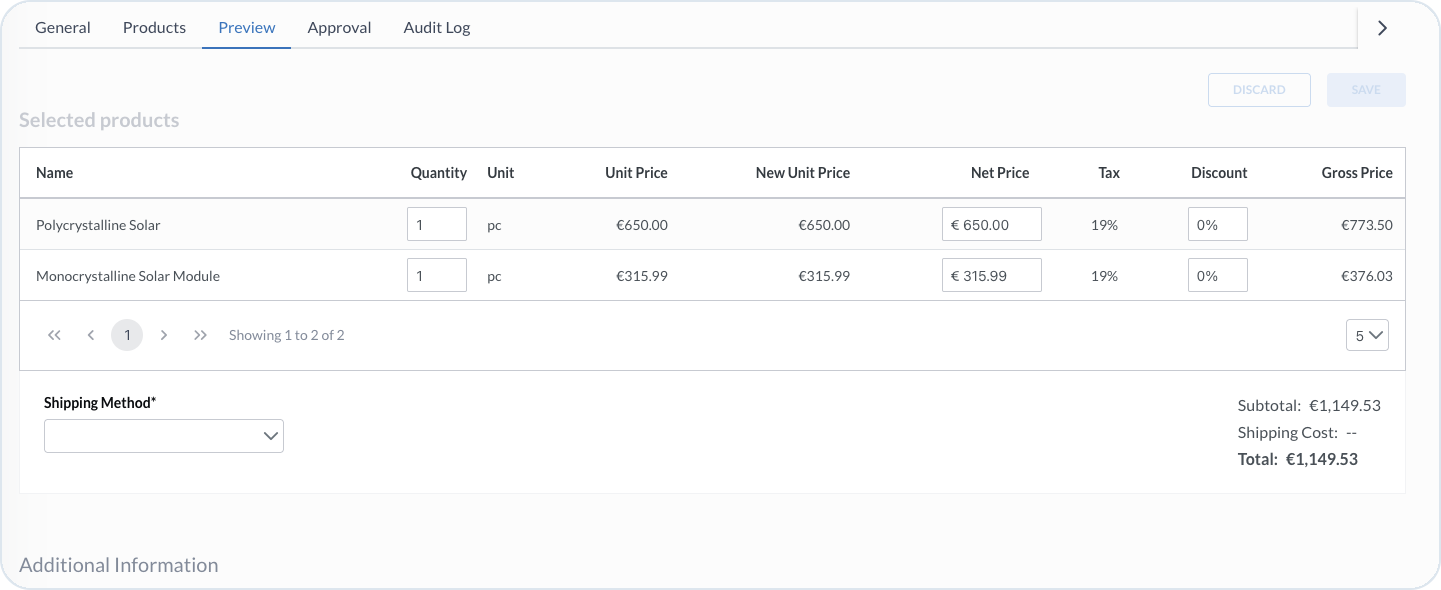
Task: Go to next page of products
Action: pyautogui.click(x=164, y=335)
